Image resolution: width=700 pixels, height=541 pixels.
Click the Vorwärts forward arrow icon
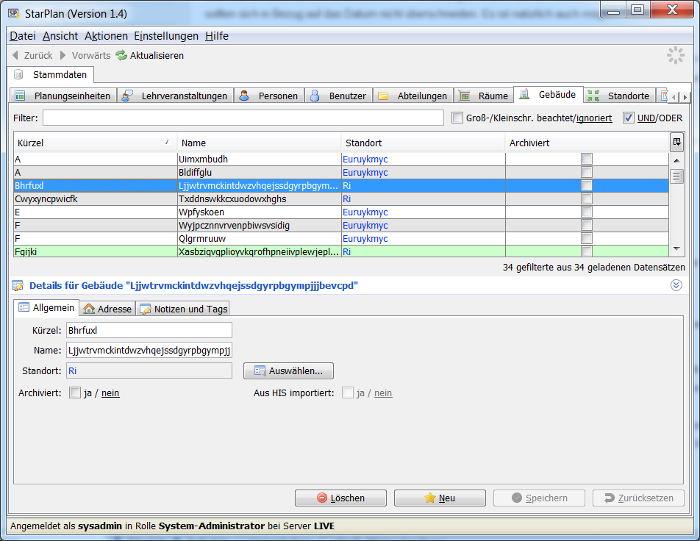tap(63, 55)
